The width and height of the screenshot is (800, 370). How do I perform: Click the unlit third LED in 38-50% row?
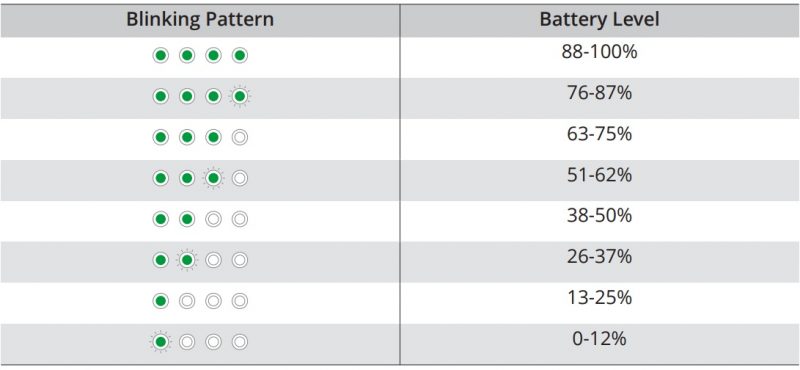(213, 219)
